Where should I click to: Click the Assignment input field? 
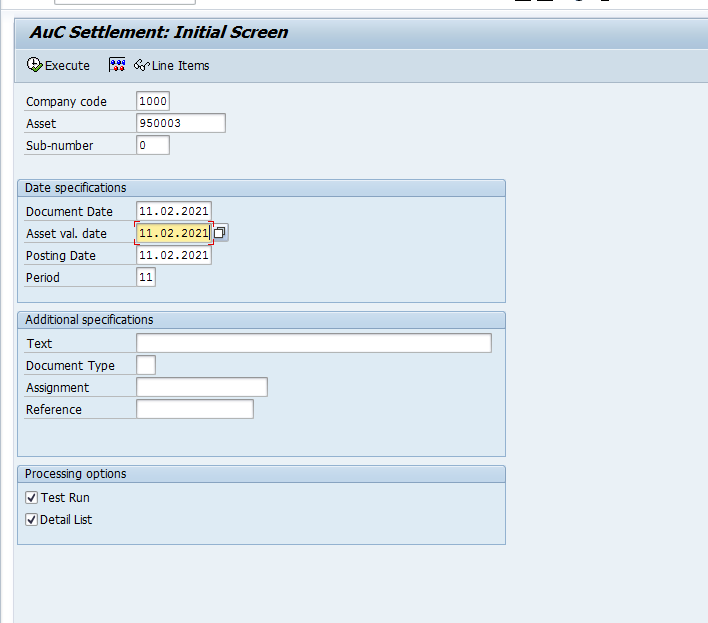(x=202, y=387)
